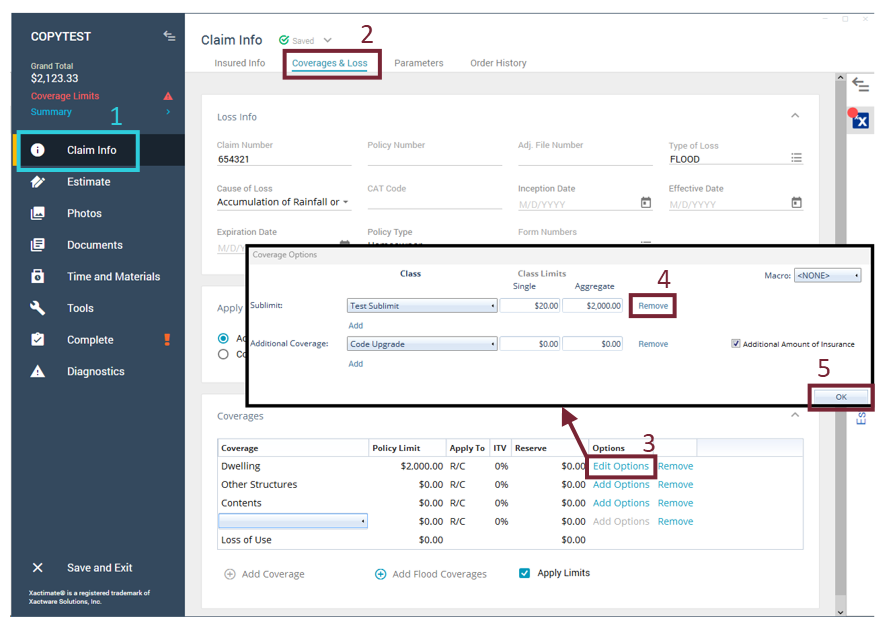Remove the Dwelling coverage
This screenshot has width=884, height=627.
tap(675, 466)
